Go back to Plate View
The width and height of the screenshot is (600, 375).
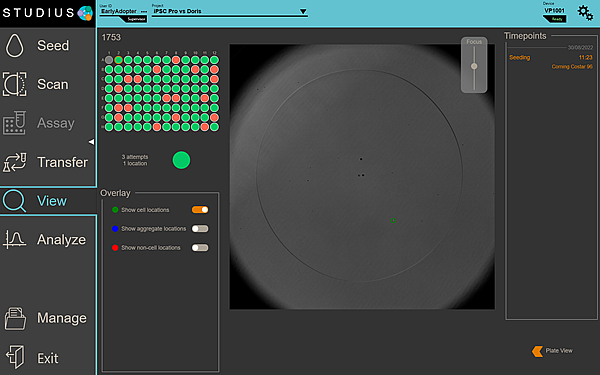[x=553, y=351]
